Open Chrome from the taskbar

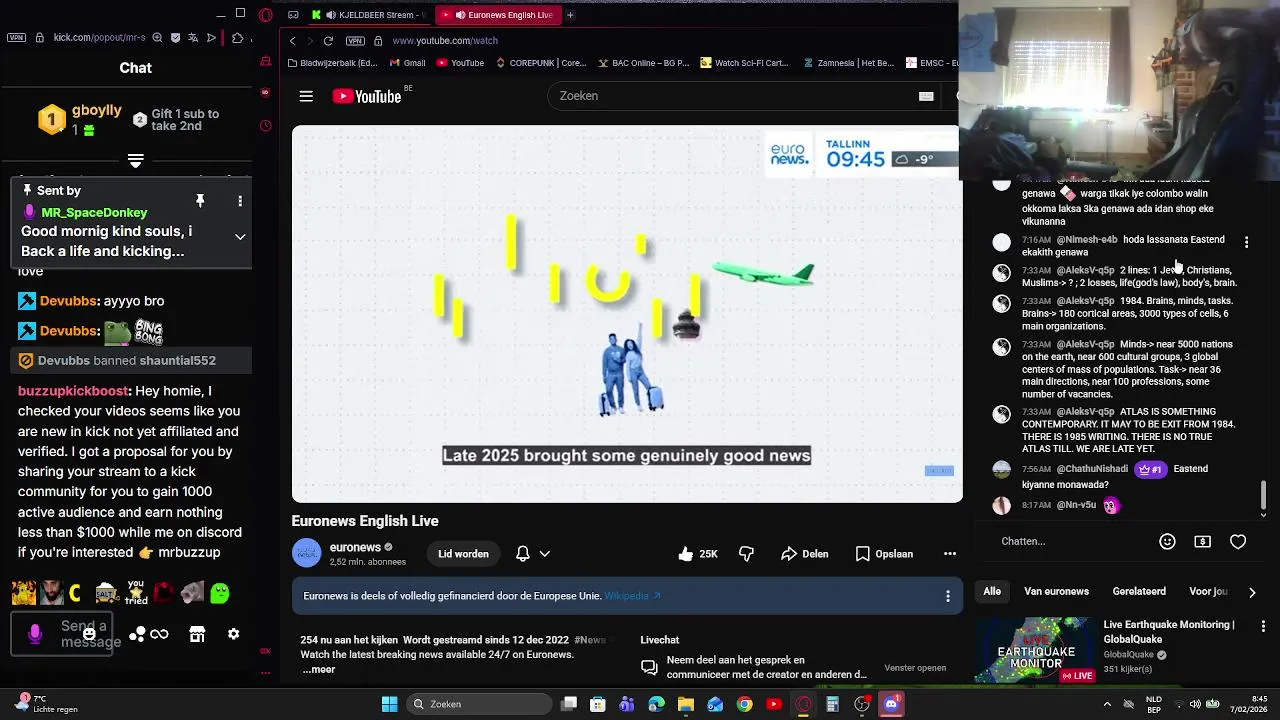coord(745,704)
